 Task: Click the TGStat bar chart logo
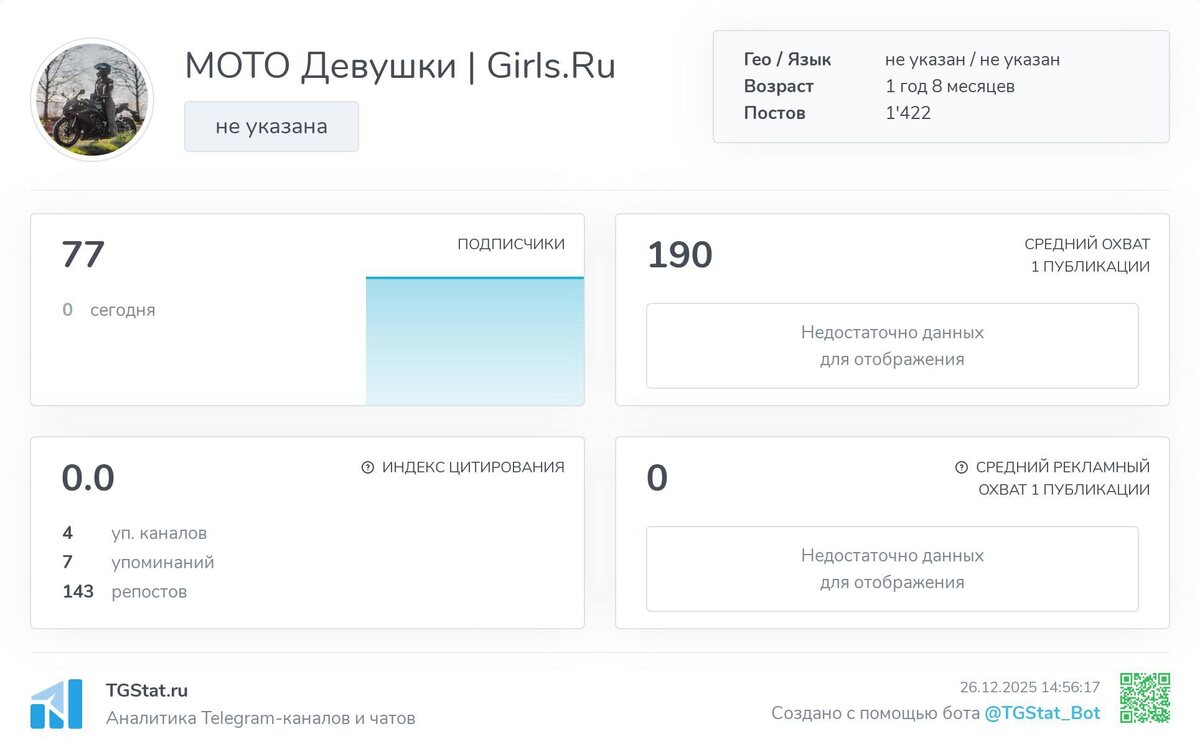pyautogui.click(x=56, y=704)
